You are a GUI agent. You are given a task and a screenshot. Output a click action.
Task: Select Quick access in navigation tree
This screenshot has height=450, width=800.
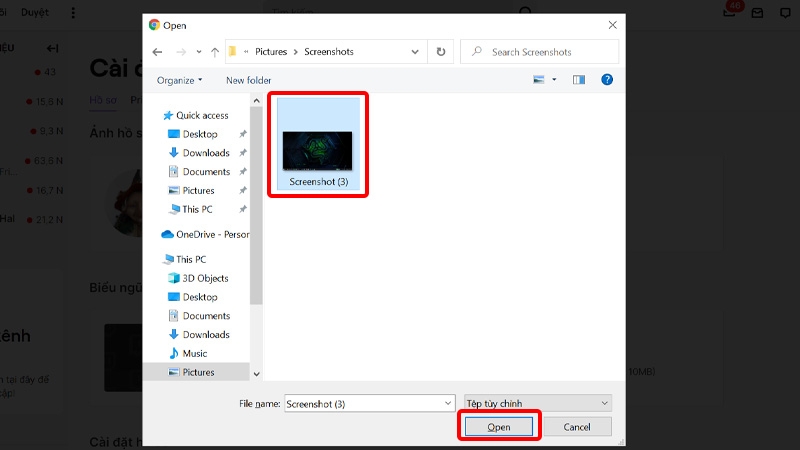[x=196, y=115]
